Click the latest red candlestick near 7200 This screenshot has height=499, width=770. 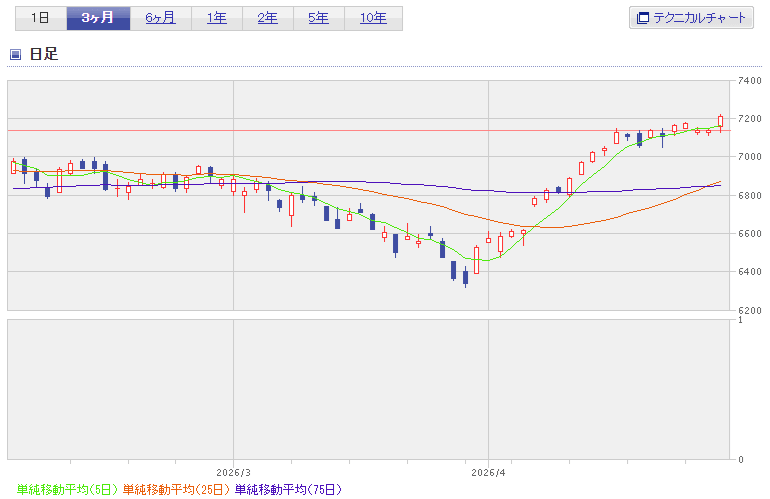click(720, 121)
